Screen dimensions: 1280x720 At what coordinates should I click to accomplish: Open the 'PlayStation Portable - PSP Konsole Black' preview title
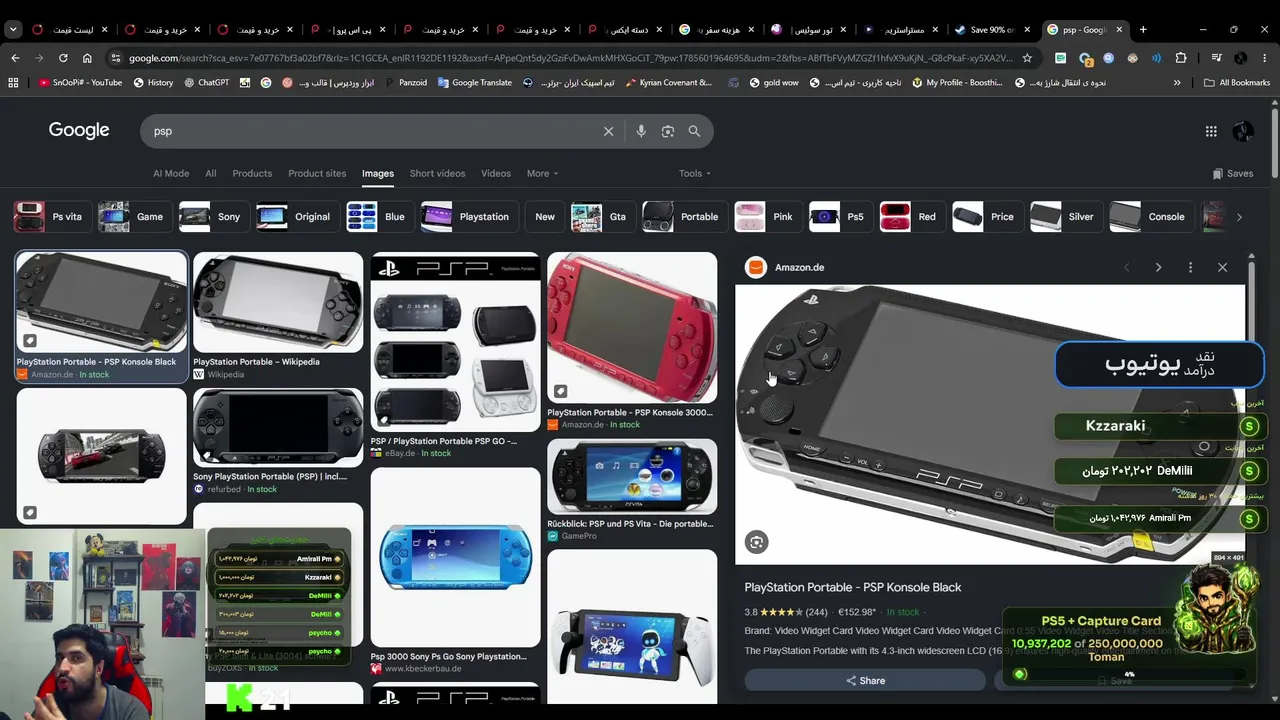(x=853, y=587)
